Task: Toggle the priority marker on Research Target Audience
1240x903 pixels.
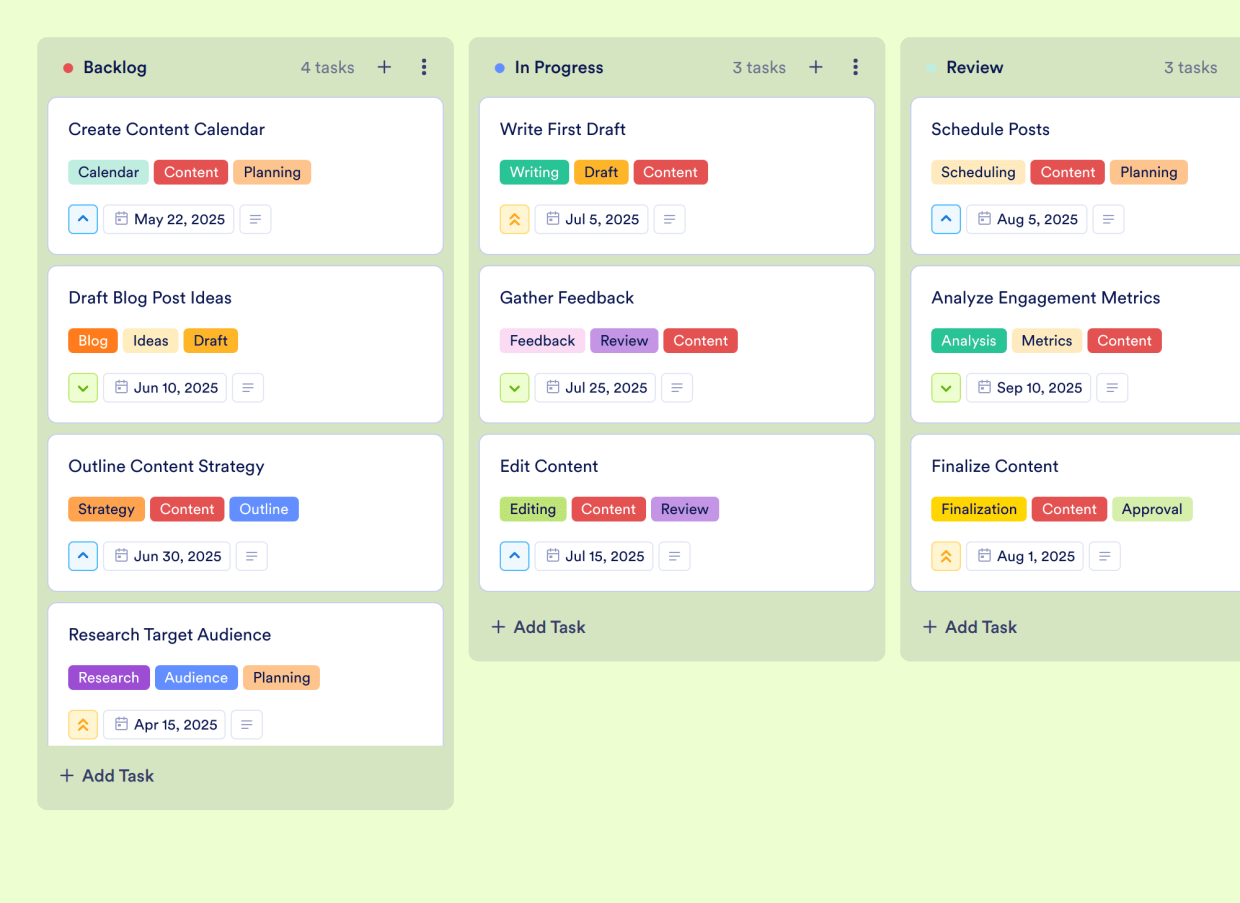Action: point(83,724)
